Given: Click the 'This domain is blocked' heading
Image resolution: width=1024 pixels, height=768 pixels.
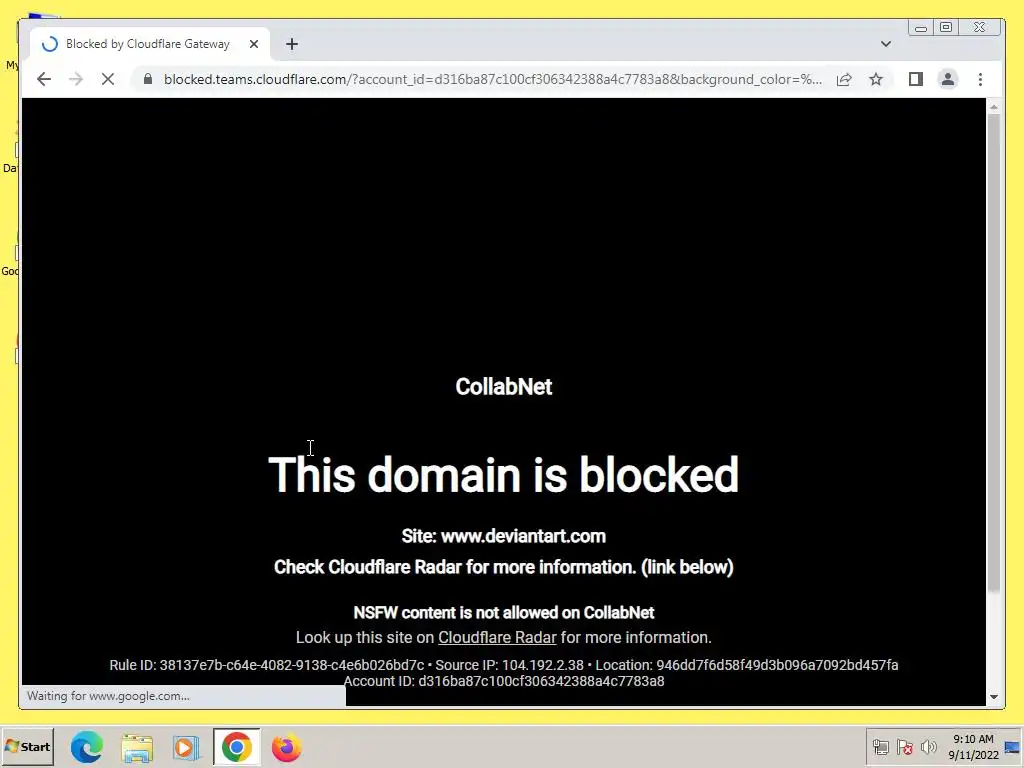Looking at the screenshot, I should click(504, 475).
